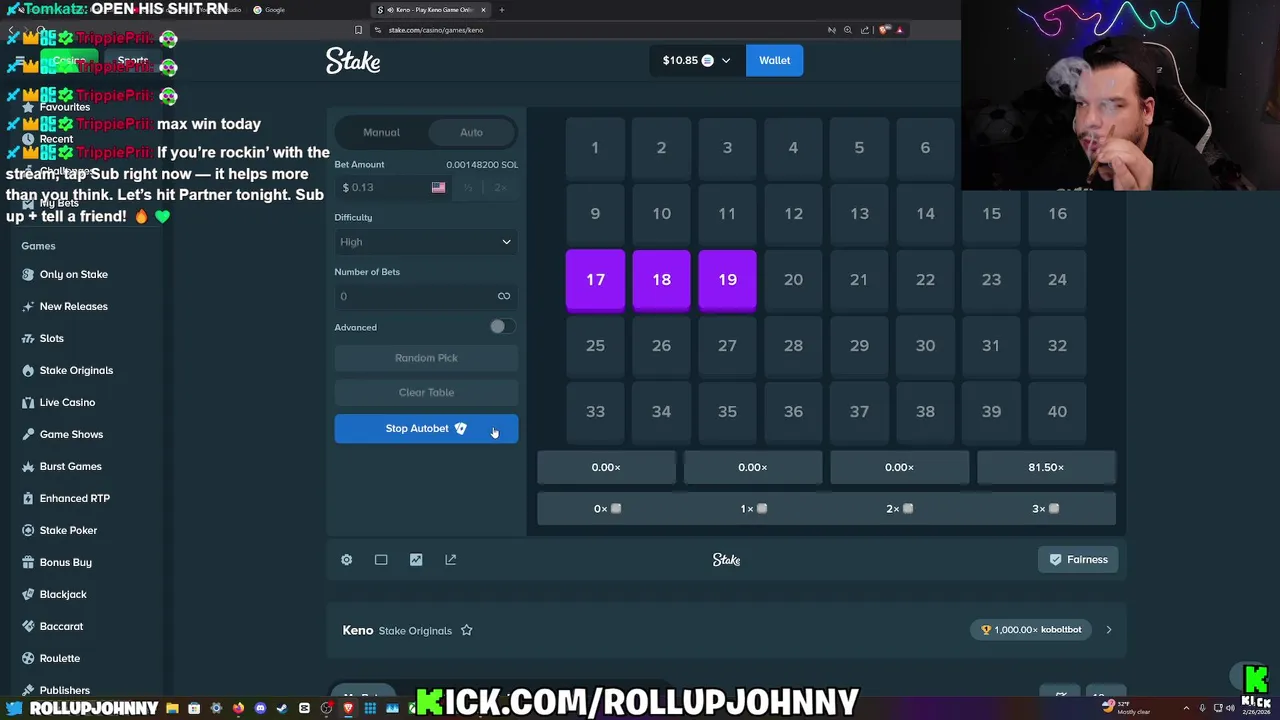This screenshot has height=720, width=1280.
Task: Click the US flag currency icon
Action: (x=438, y=187)
